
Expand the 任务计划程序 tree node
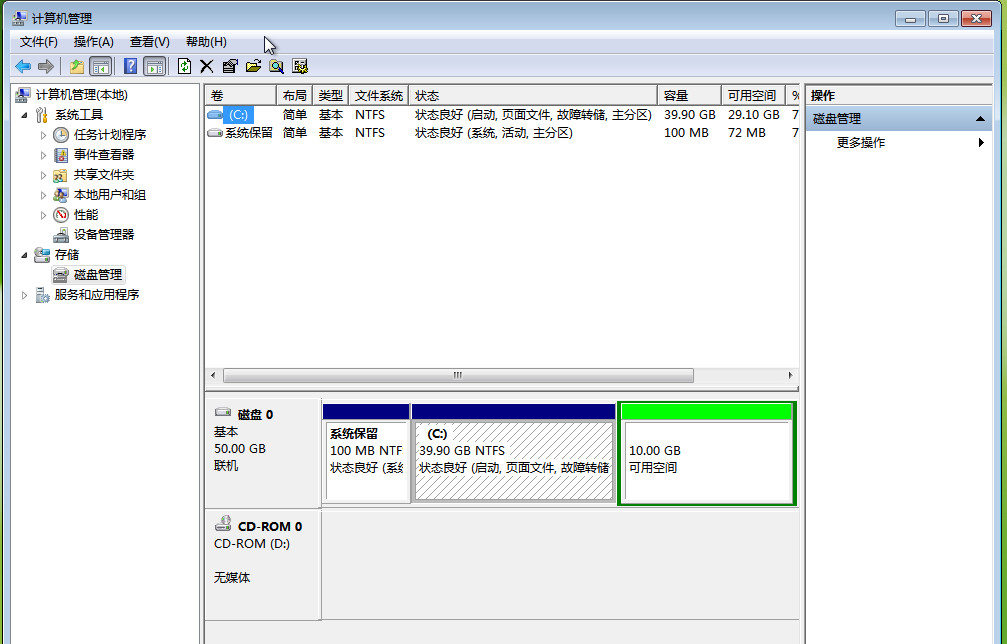43,135
